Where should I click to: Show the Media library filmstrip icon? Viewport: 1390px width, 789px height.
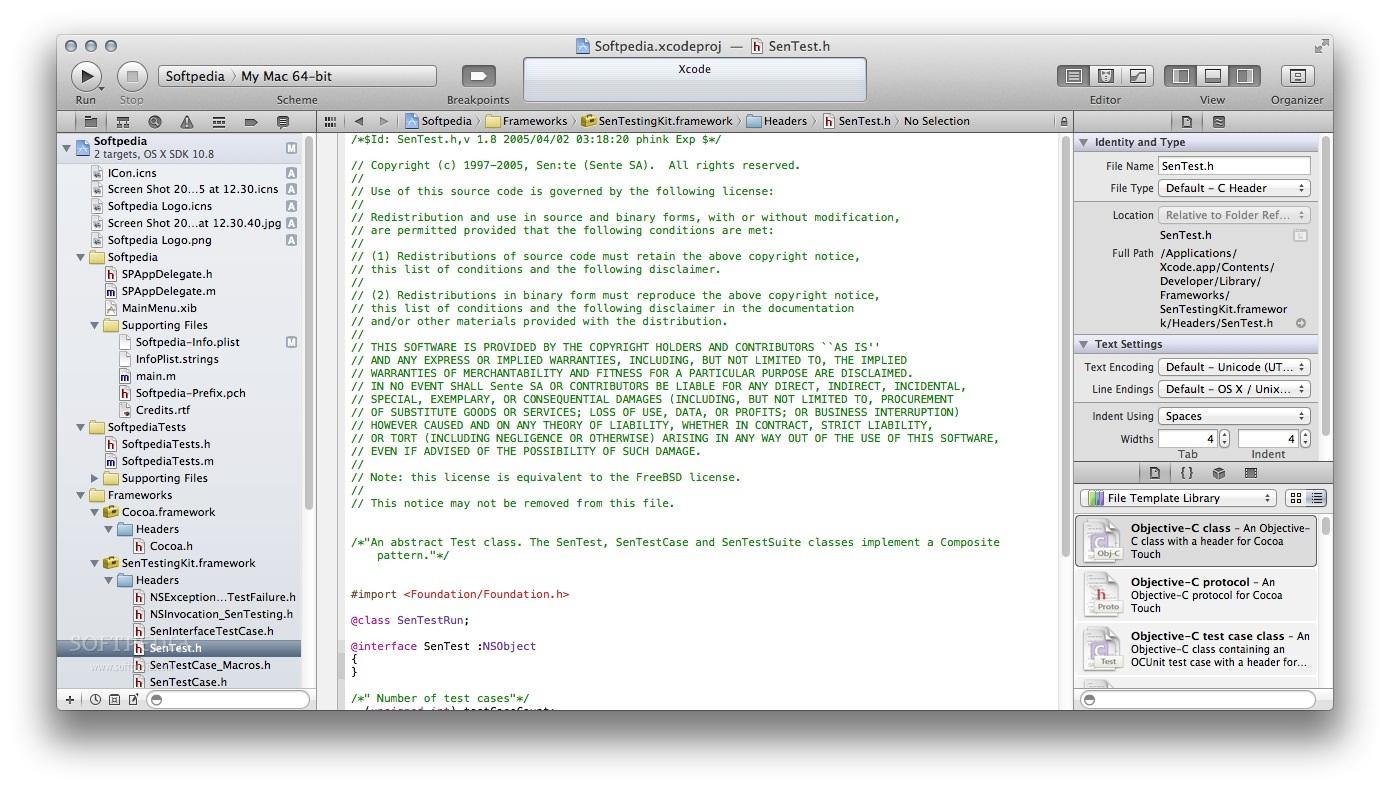pos(1251,473)
